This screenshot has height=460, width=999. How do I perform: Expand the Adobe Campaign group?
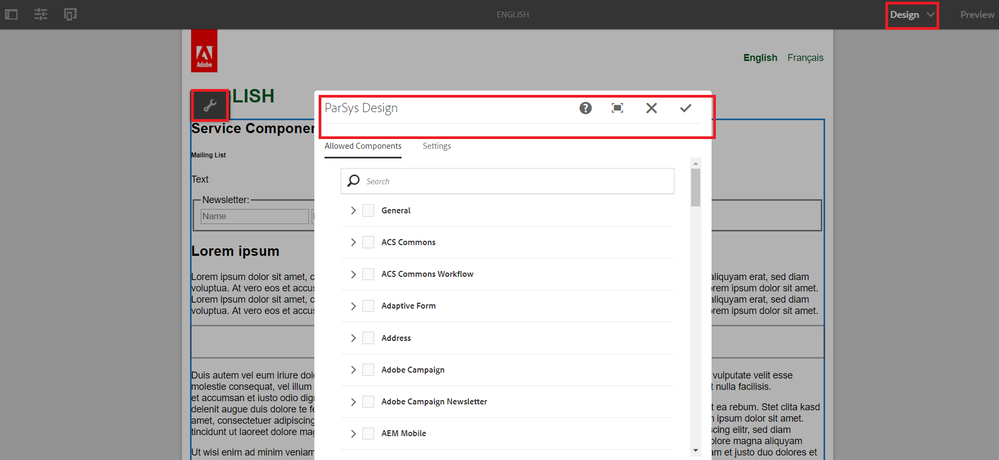(x=353, y=370)
